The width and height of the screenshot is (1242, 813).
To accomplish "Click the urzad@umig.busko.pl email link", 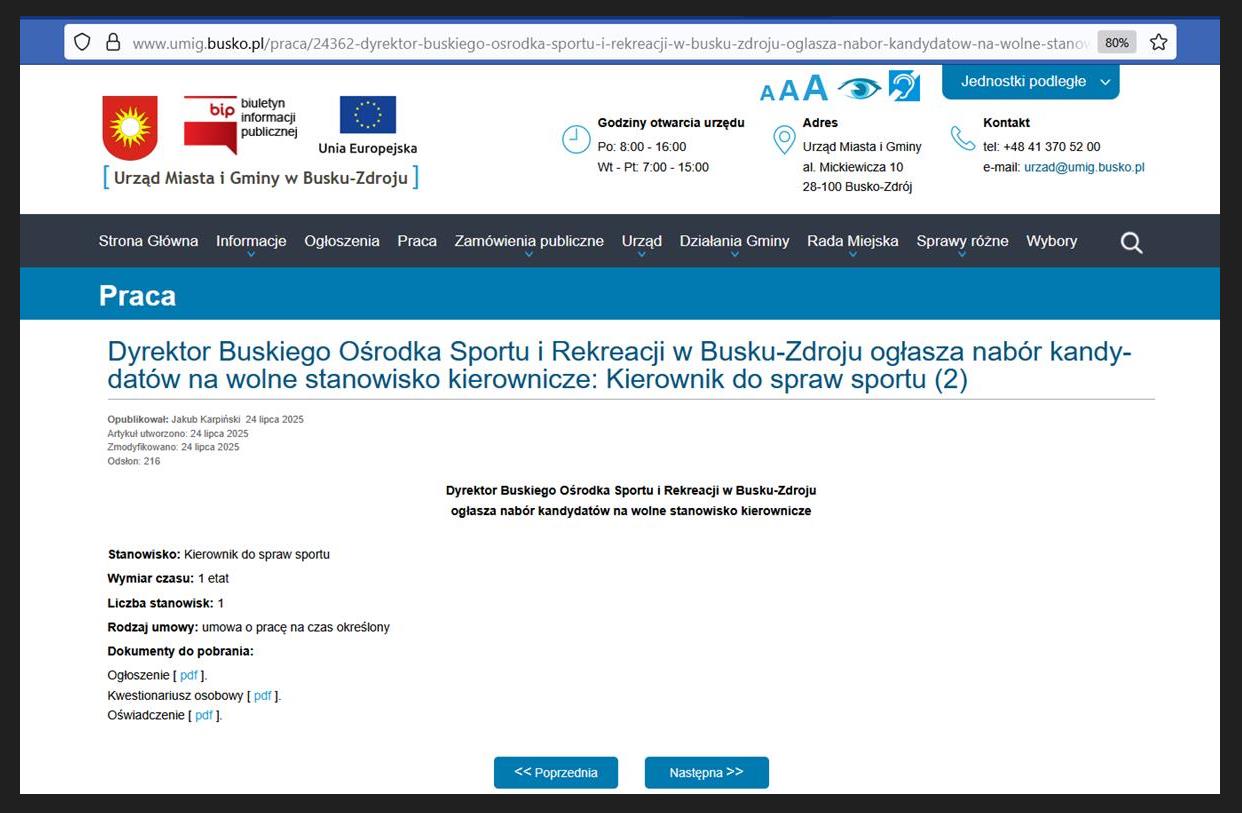I will pyautogui.click(x=1084, y=167).
